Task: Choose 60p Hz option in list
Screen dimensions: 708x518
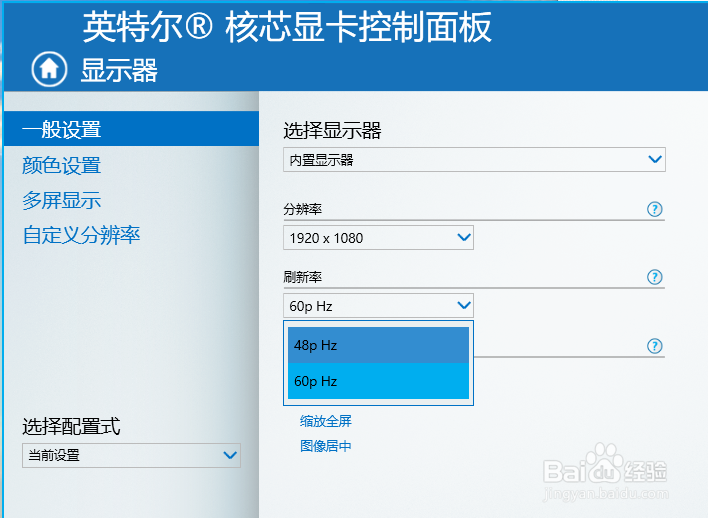Action: pos(378,381)
